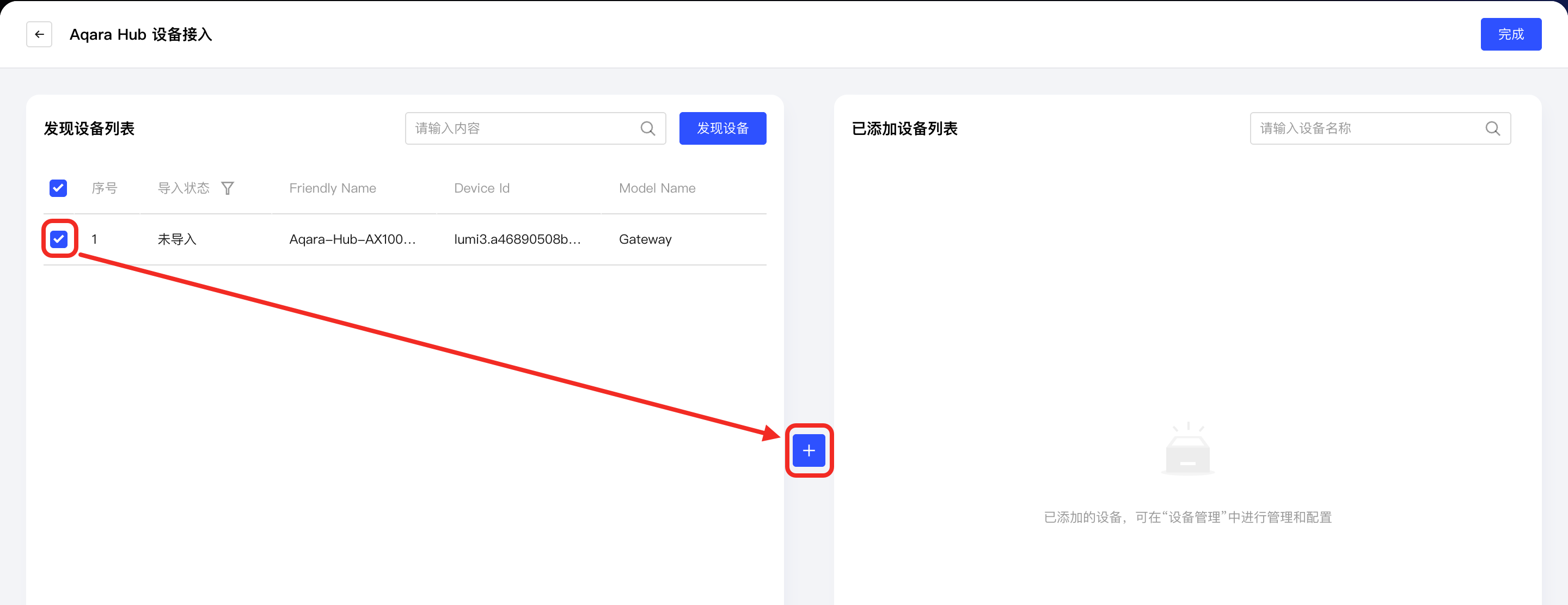The image size is (1568, 605).
Task: Select the Aqara-Hub-AX100… name cell
Action: coord(352,239)
